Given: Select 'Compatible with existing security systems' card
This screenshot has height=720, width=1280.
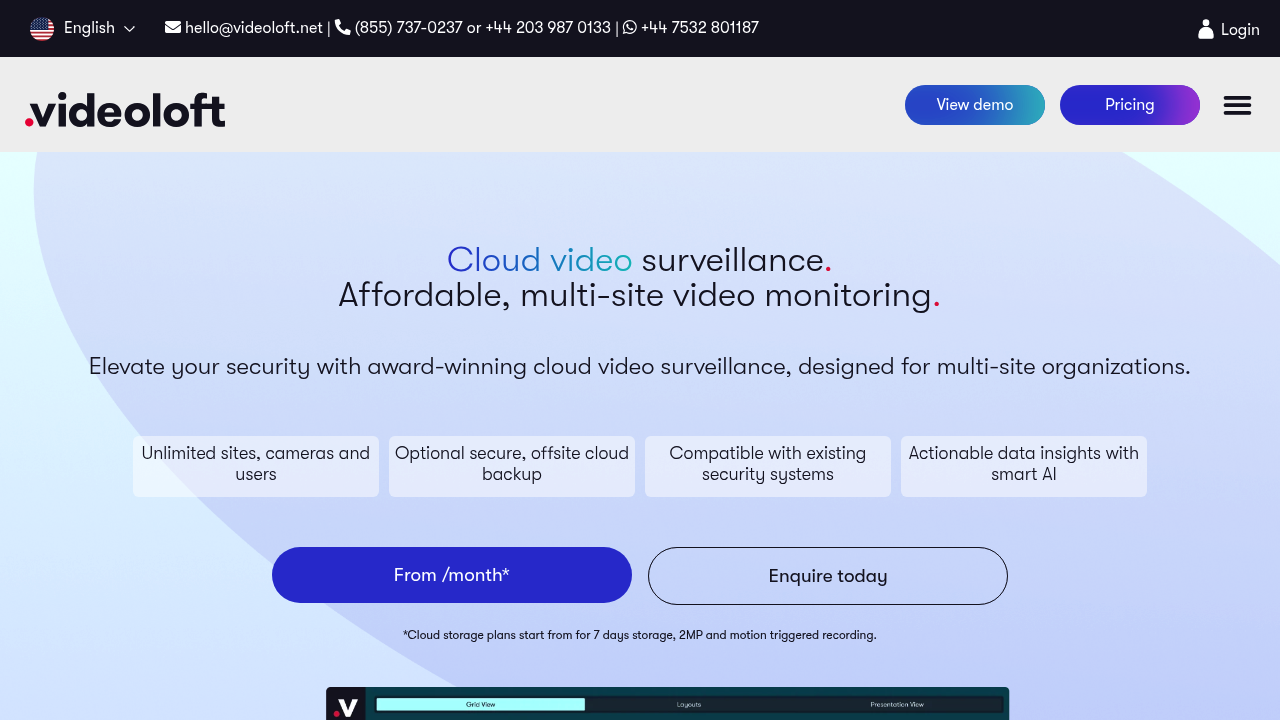Looking at the screenshot, I should pos(768,466).
